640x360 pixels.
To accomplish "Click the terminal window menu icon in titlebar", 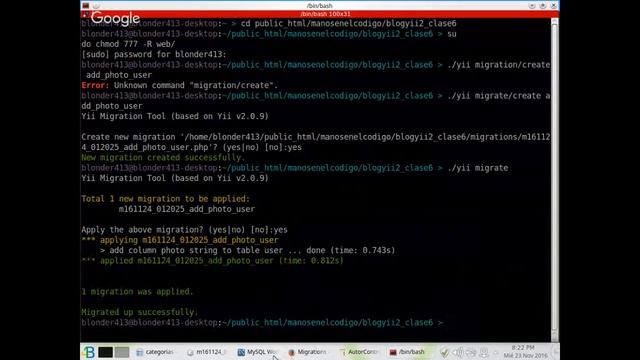I will coord(86,5).
